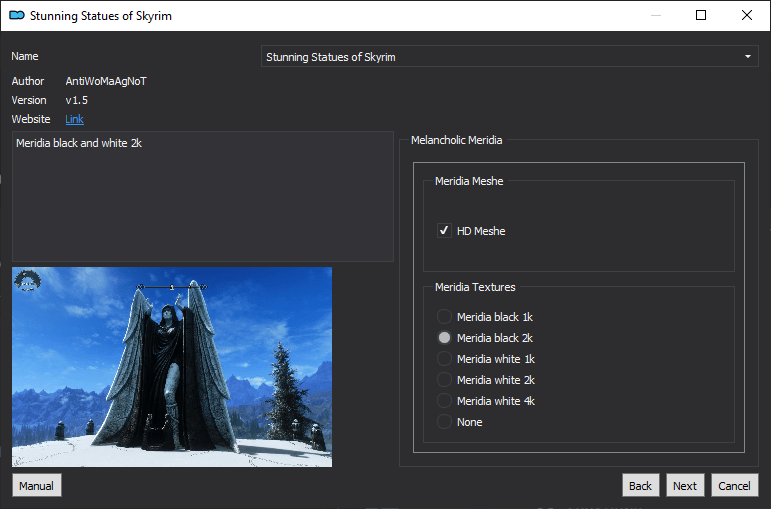Cancel the installer dialog
Screen dimensions: 771x509
(x=735, y=485)
